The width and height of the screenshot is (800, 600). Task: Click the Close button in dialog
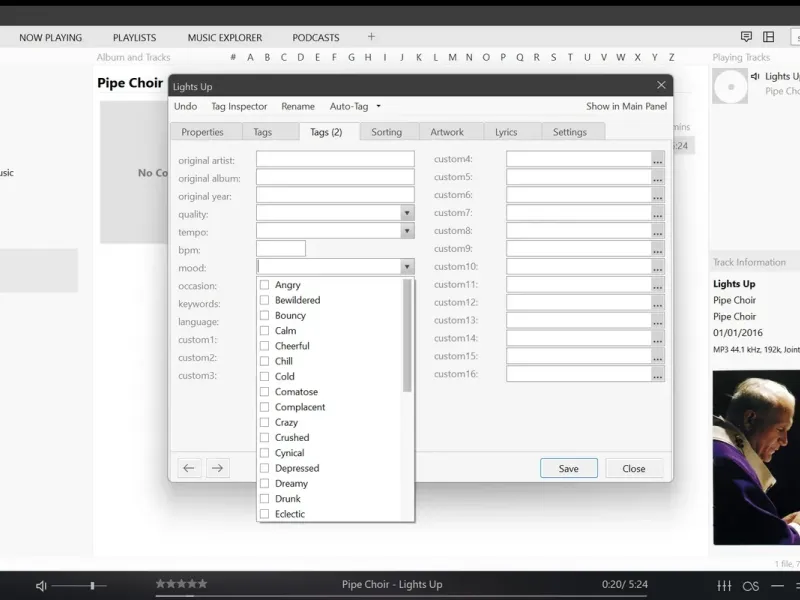[x=634, y=468]
